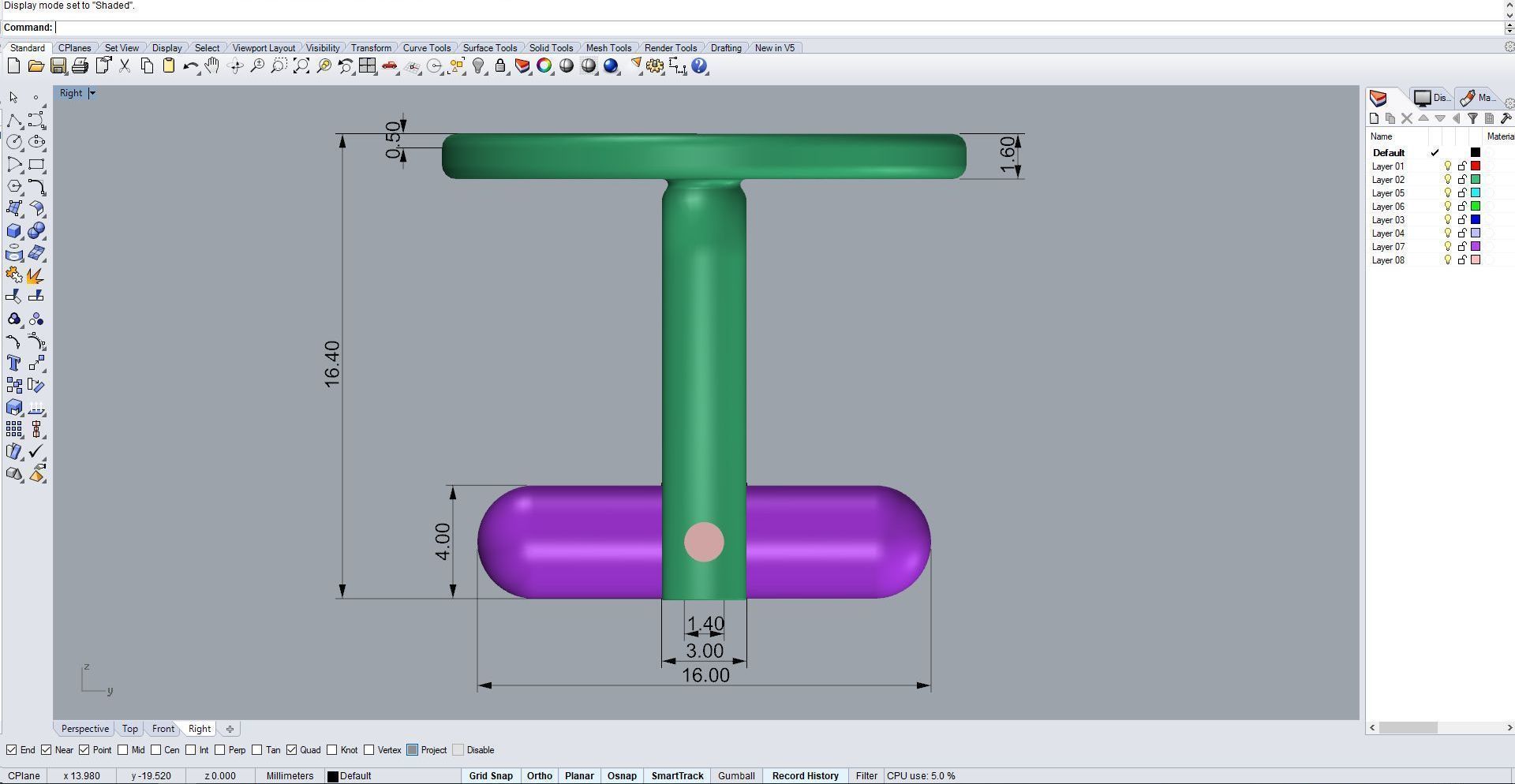Switch to the Curve Tools toolbar tab
1515x784 pixels.
(427, 48)
